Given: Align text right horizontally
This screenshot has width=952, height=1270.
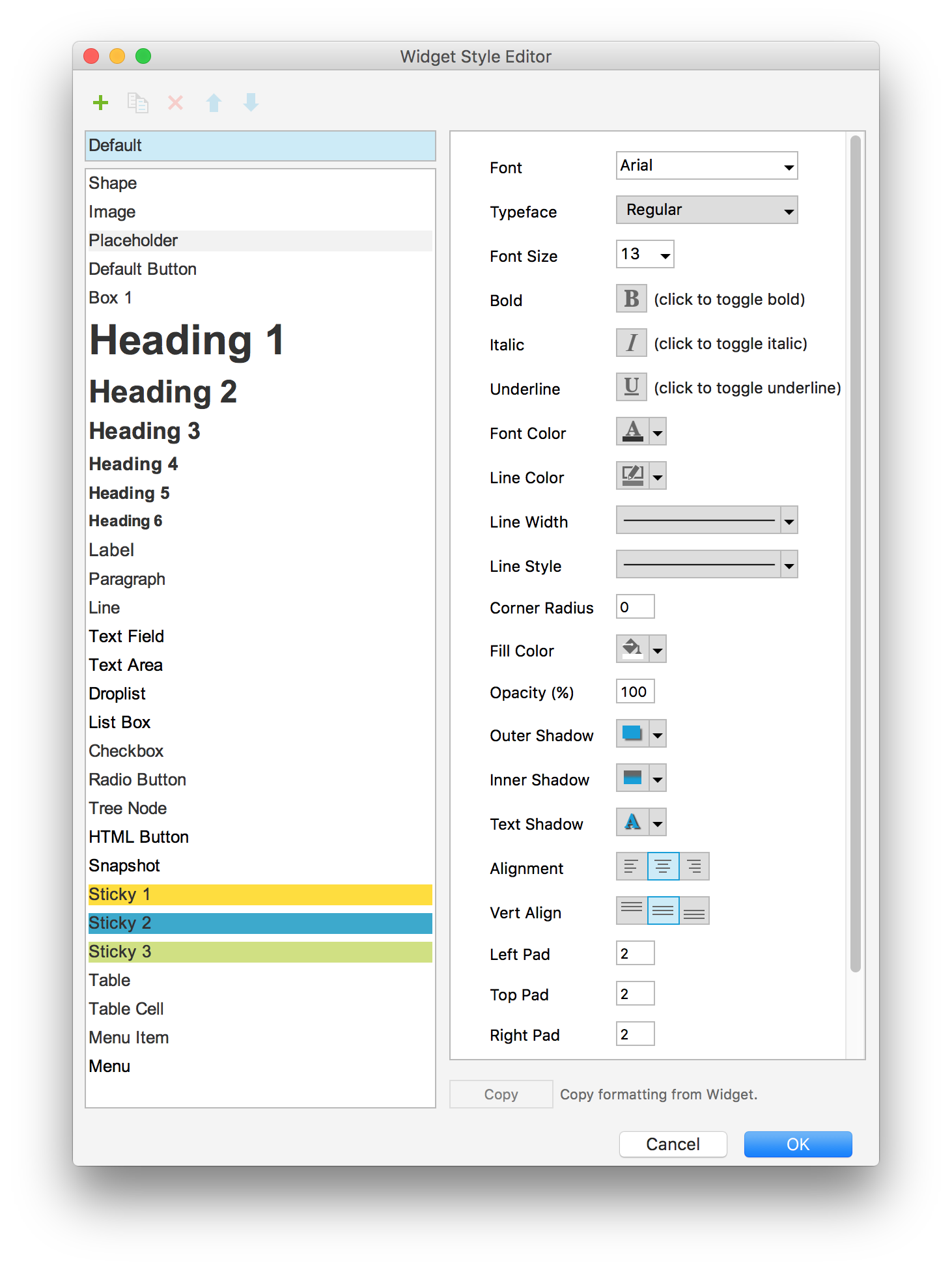Looking at the screenshot, I should point(694,866).
